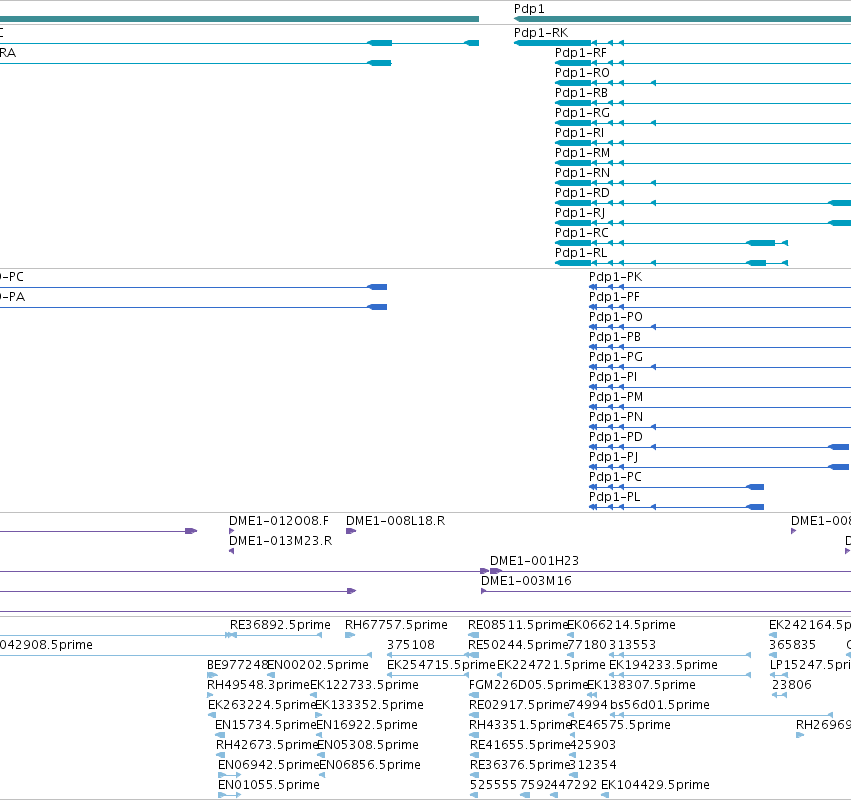Select protein Pdp1-PF
This screenshot has width=851, height=800.
[x=614, y=297]
